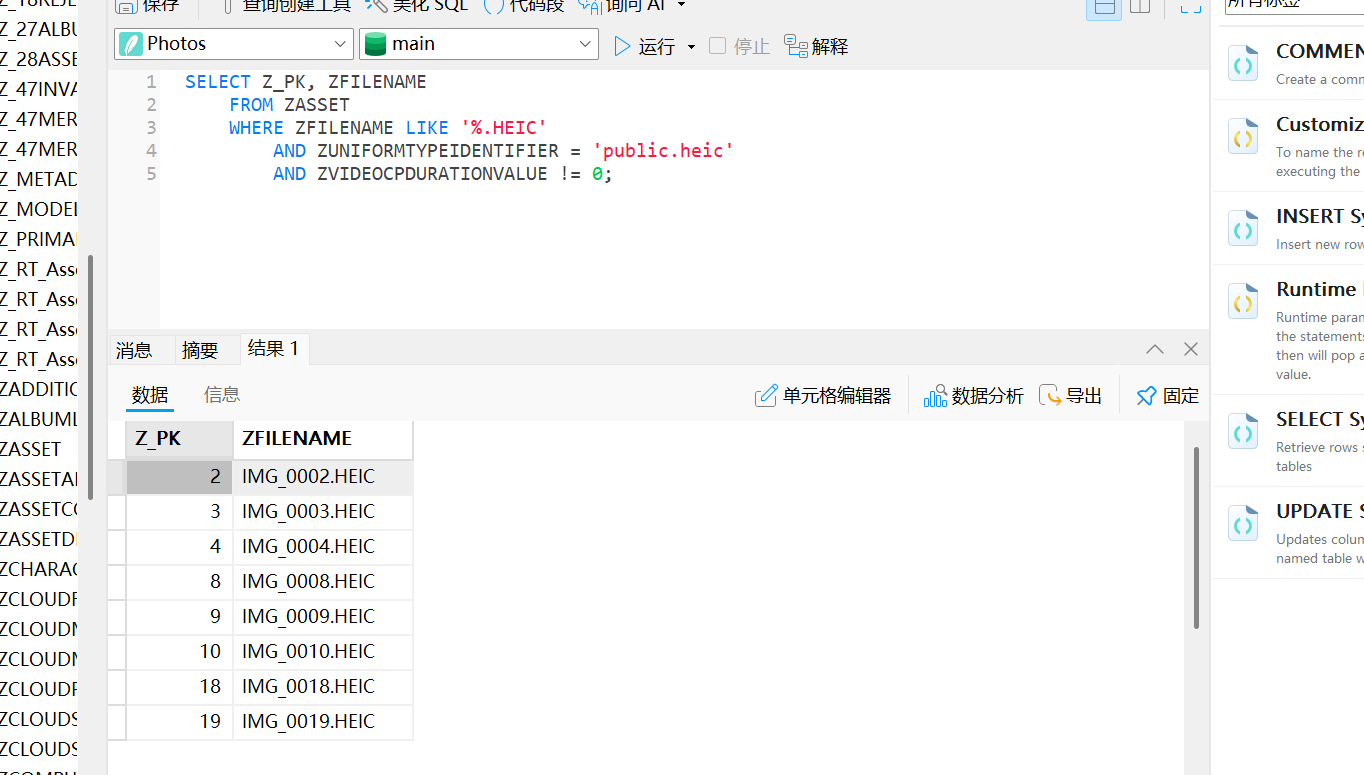
Task: Switch to the Summary (摘要) tab
Action: pyautogui.click(x=200, y=350)
